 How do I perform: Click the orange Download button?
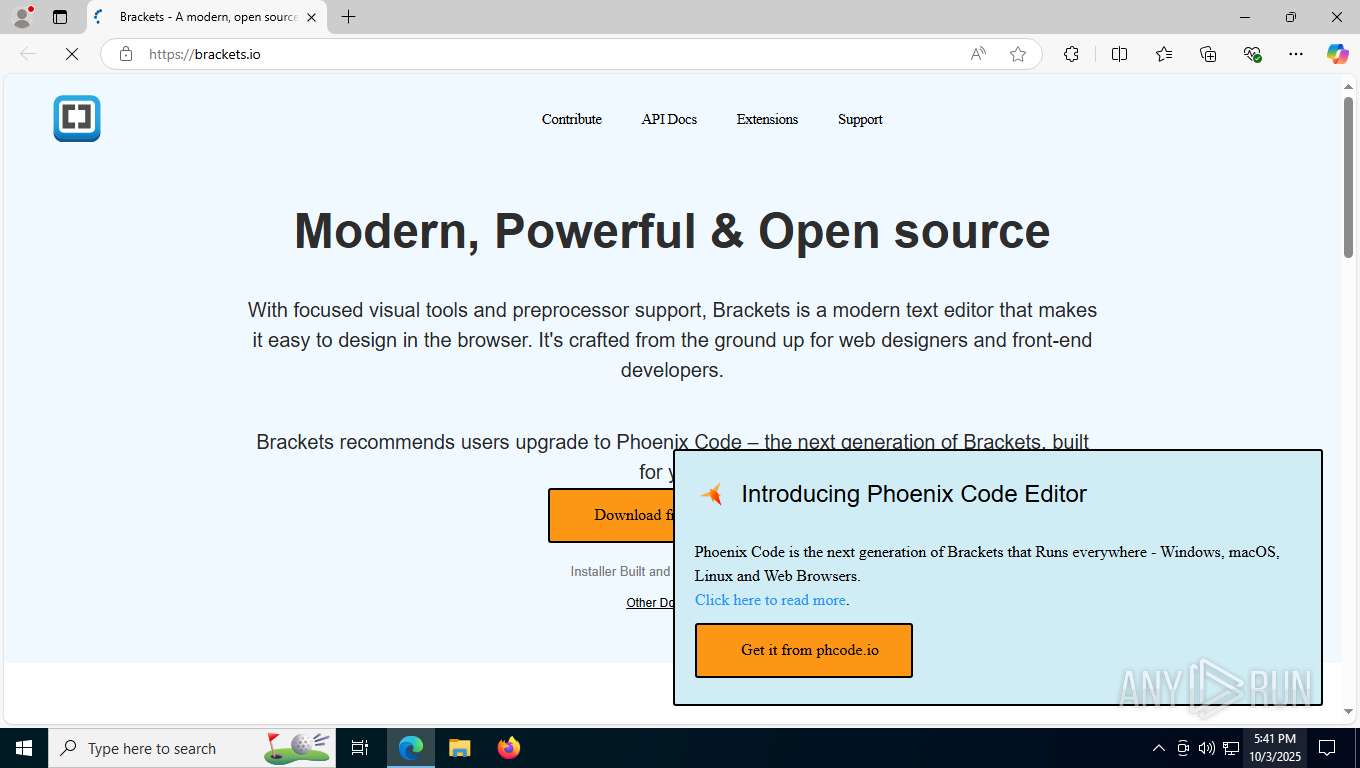coord(611,515)
